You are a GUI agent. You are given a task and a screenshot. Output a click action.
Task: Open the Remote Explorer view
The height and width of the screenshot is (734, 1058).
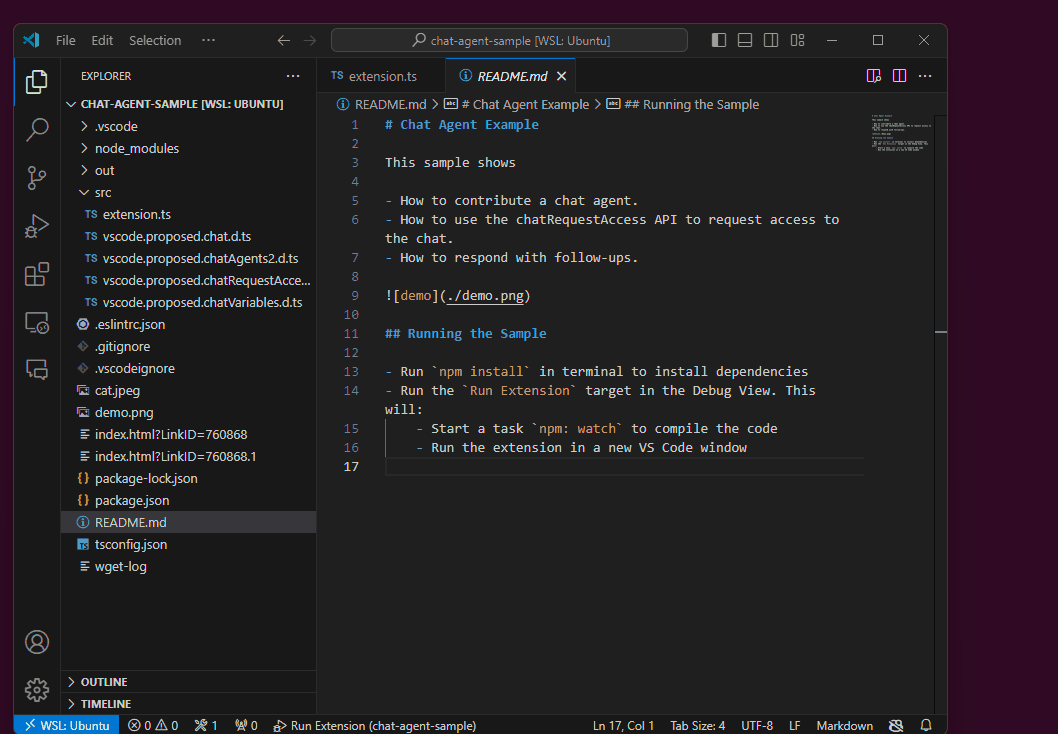pos(37,323)
